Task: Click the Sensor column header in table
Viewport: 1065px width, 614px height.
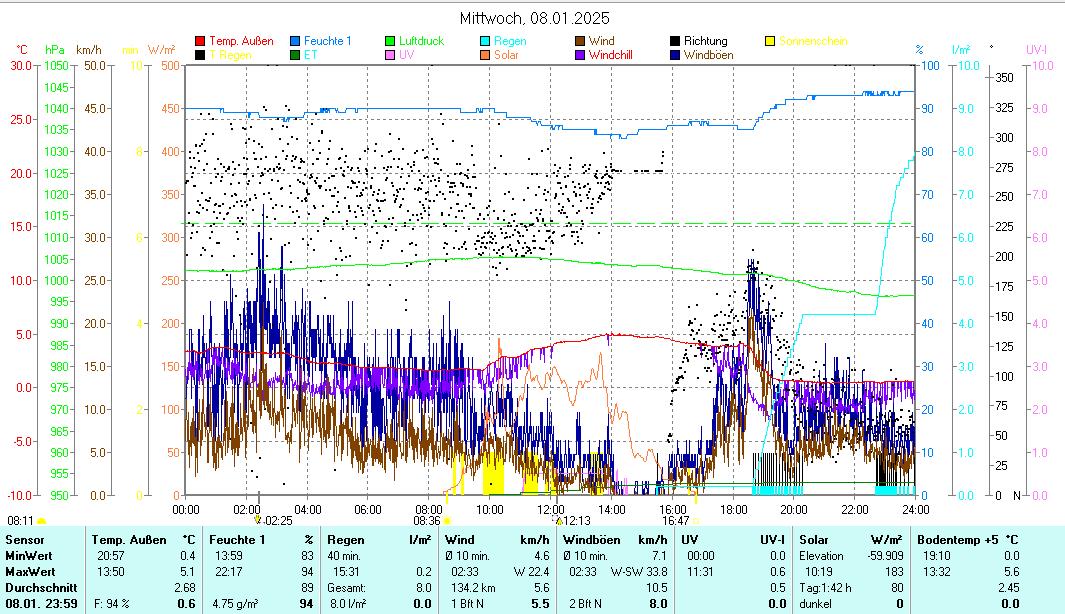Action: 24,539
